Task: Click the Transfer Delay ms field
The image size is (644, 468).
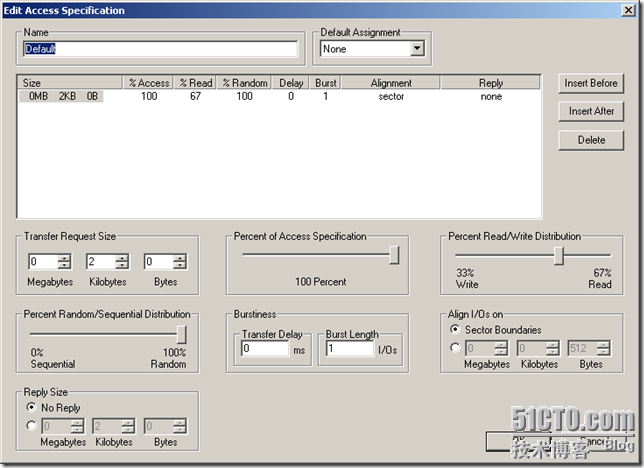Action: (x=265, y=348)
